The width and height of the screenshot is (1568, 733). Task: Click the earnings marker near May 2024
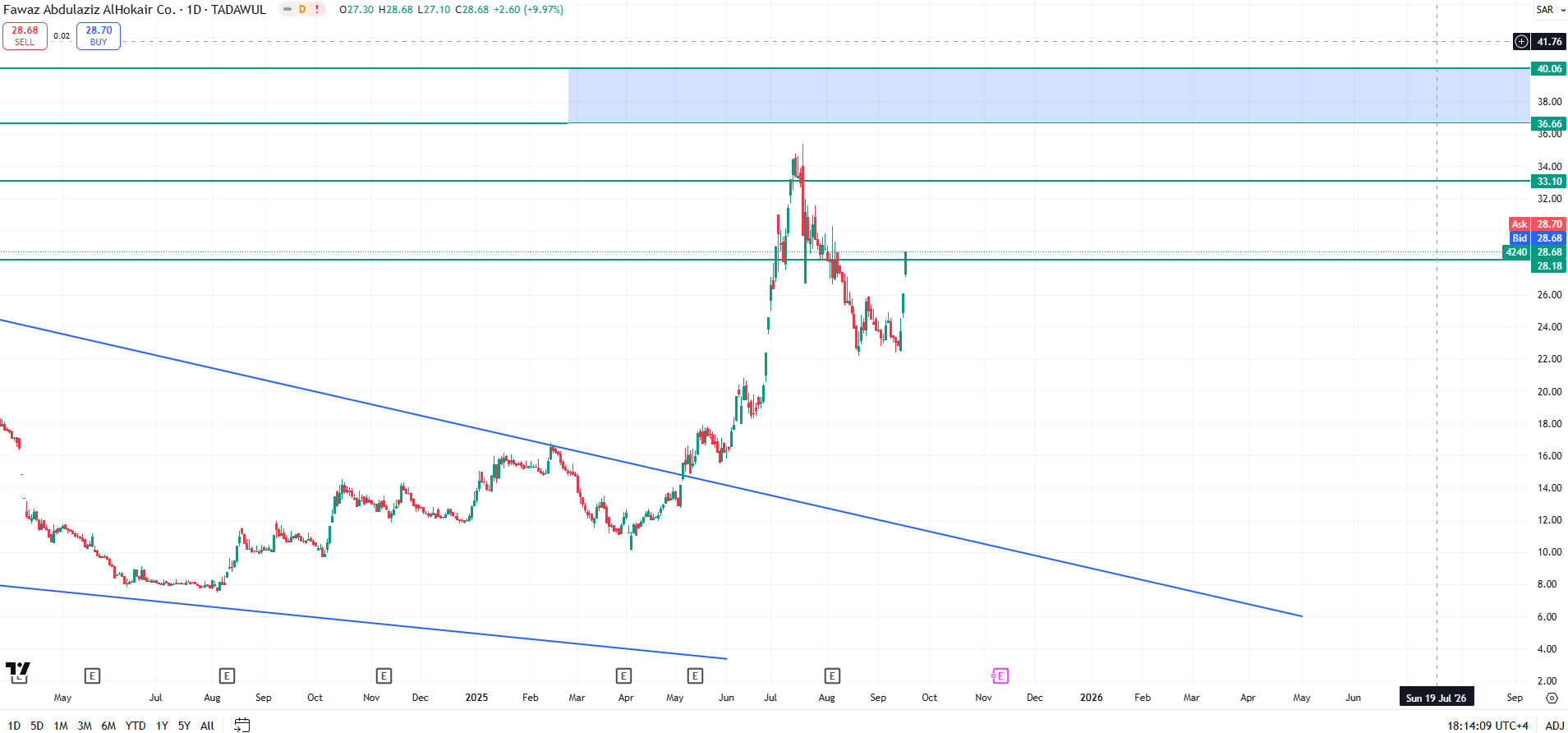tap(92, 676)
